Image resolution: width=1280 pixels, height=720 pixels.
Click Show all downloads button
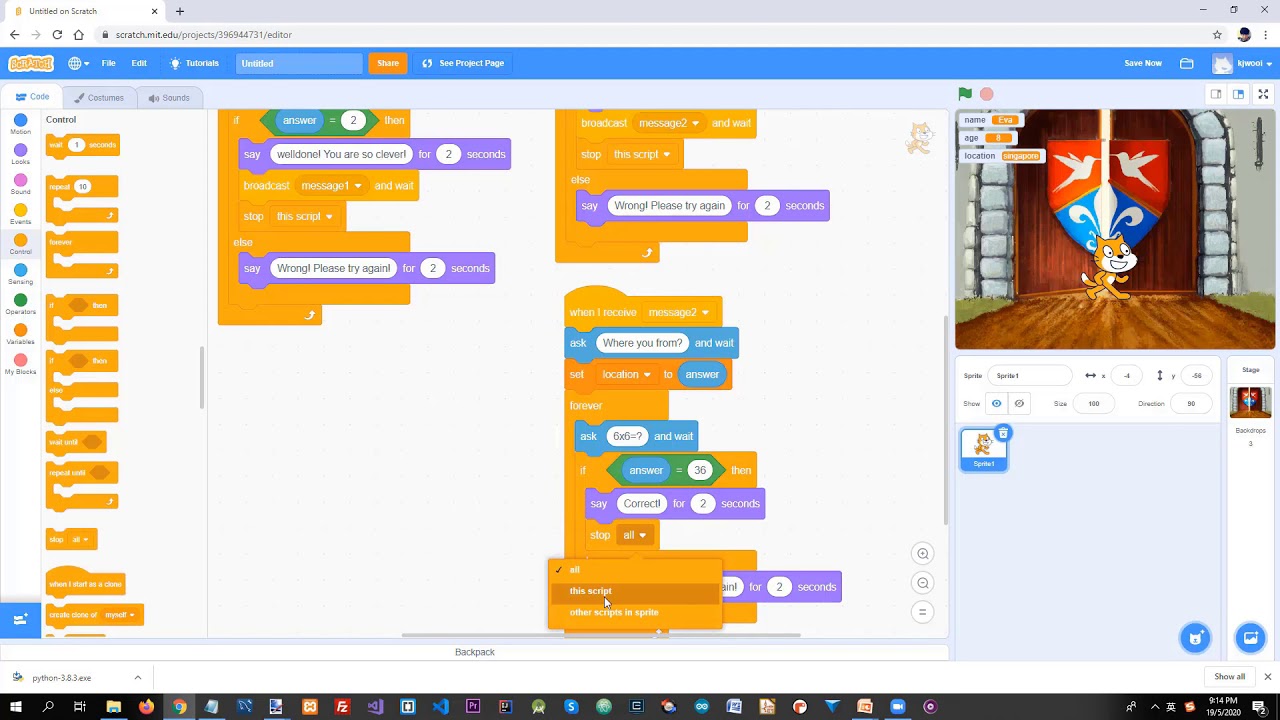pos(1229,677)
